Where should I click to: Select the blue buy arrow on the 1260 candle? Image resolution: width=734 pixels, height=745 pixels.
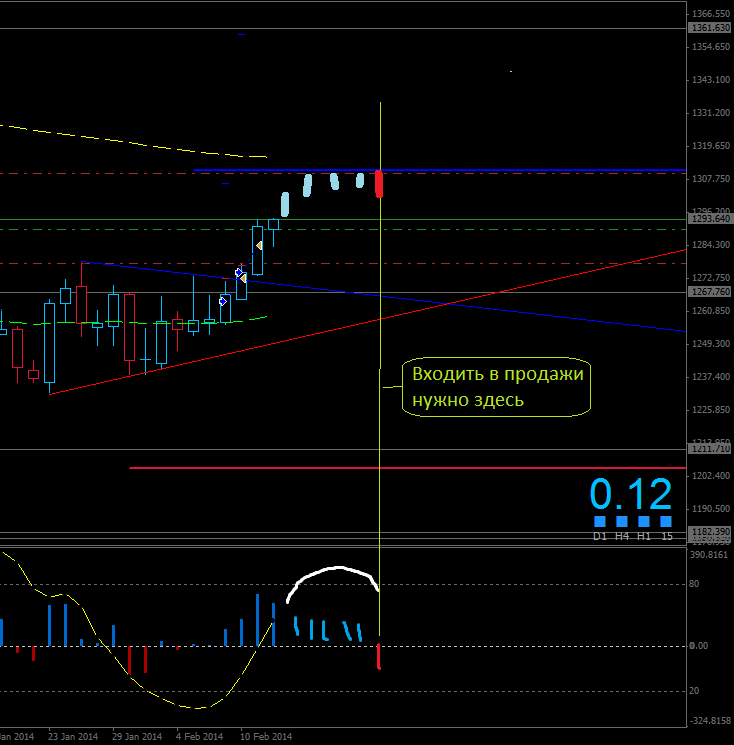(x=223, y=301)
